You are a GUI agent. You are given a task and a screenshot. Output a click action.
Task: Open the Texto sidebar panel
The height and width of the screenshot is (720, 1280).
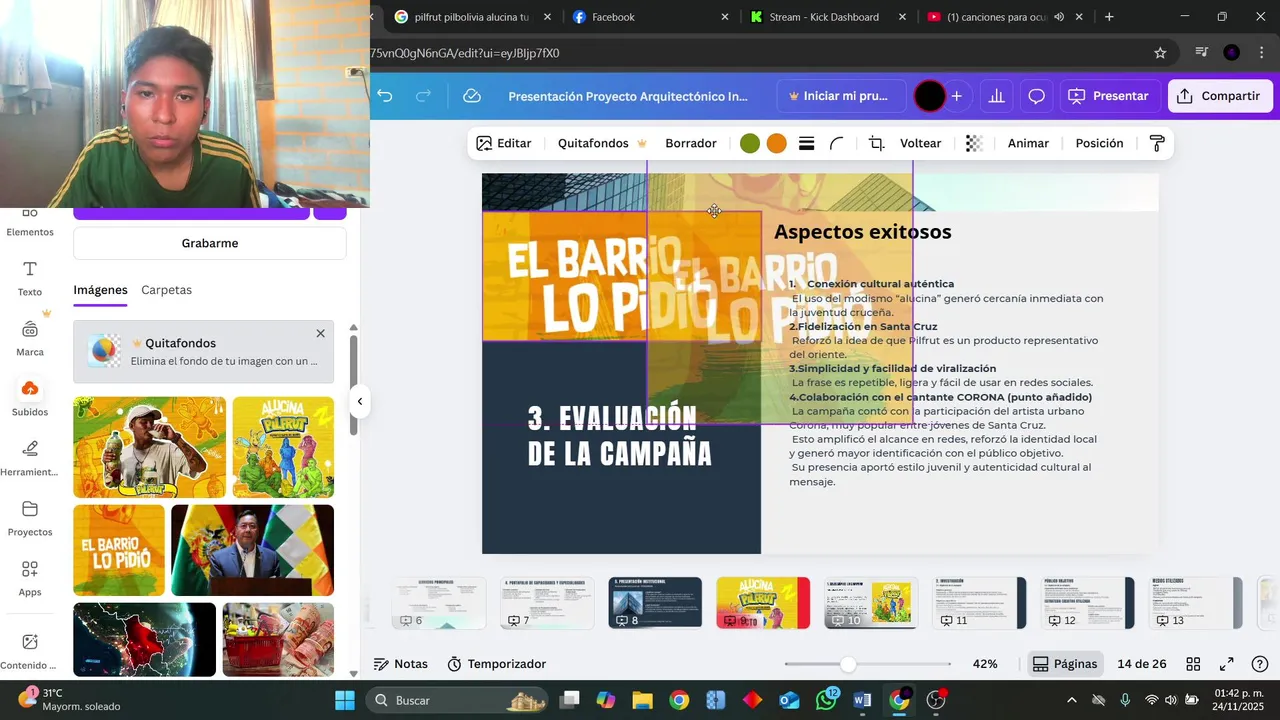pos(30,279)
